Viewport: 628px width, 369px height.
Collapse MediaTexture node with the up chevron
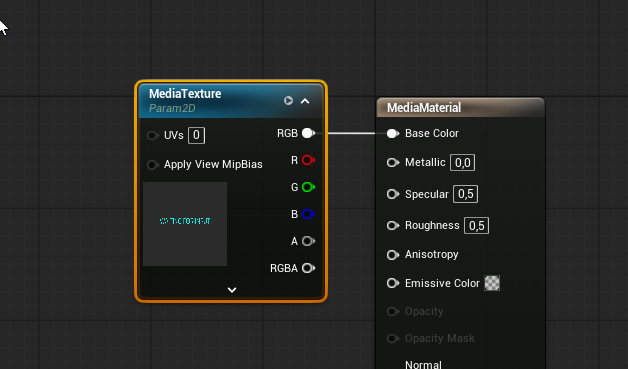click(x=305, y=101)
